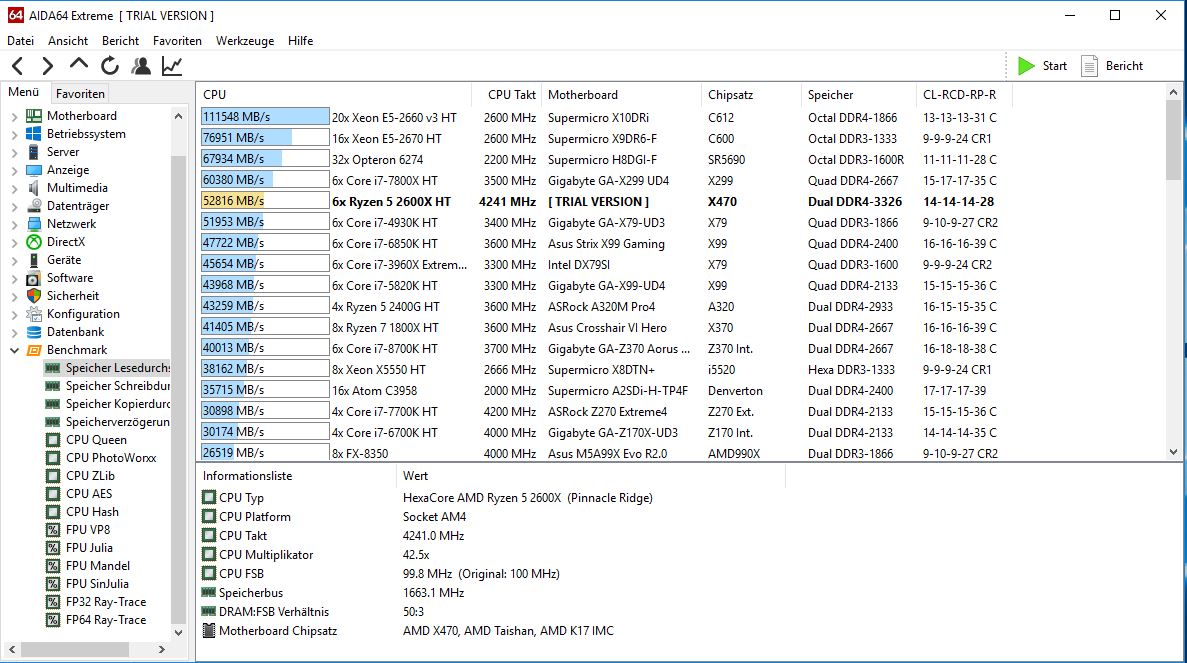The width and height of the screenshot is (1187, 663).
Task: Open the Favoriten menu
Action: (x=177, y=41)
